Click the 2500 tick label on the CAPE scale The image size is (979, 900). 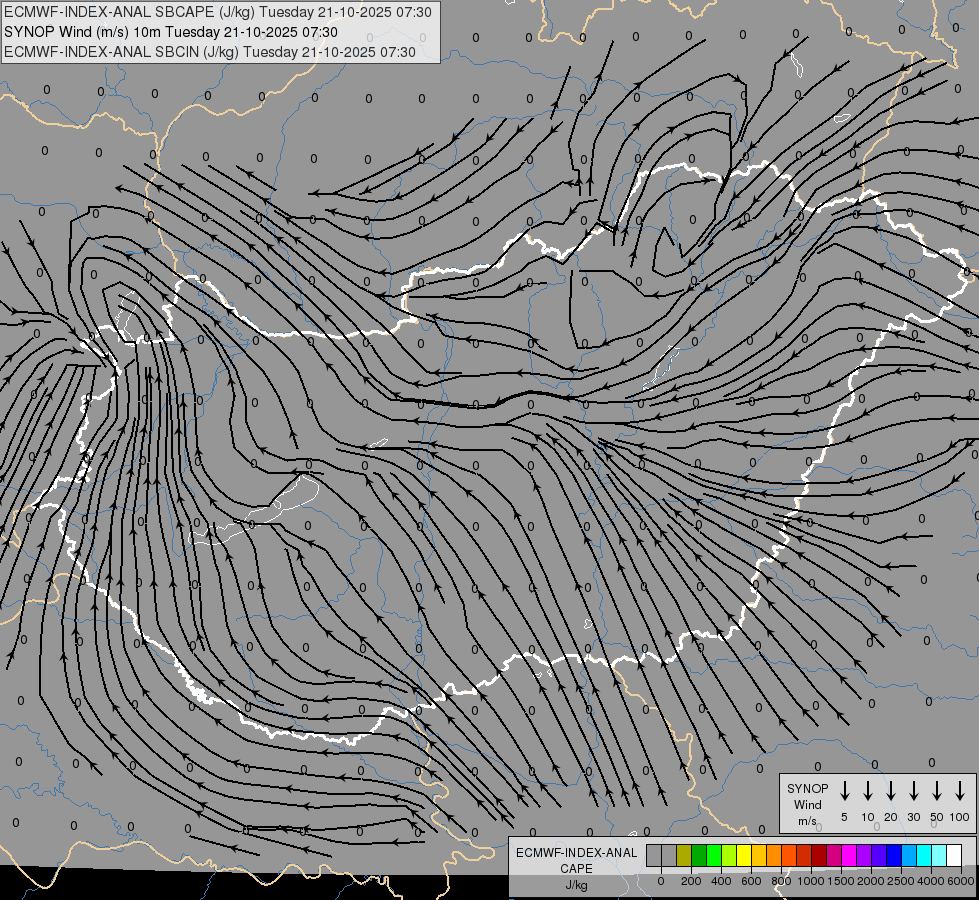901,881
